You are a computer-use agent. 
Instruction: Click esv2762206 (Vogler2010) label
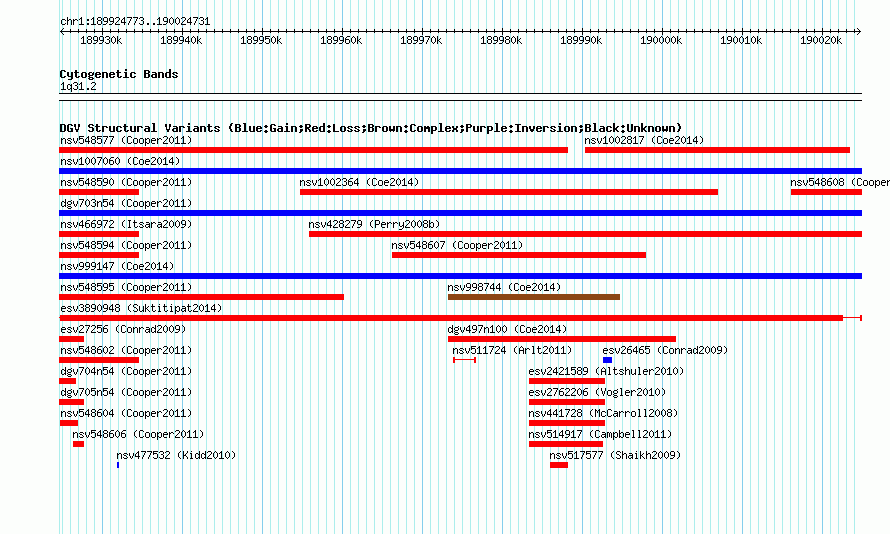pyautogui.click(x=597, y=392)
